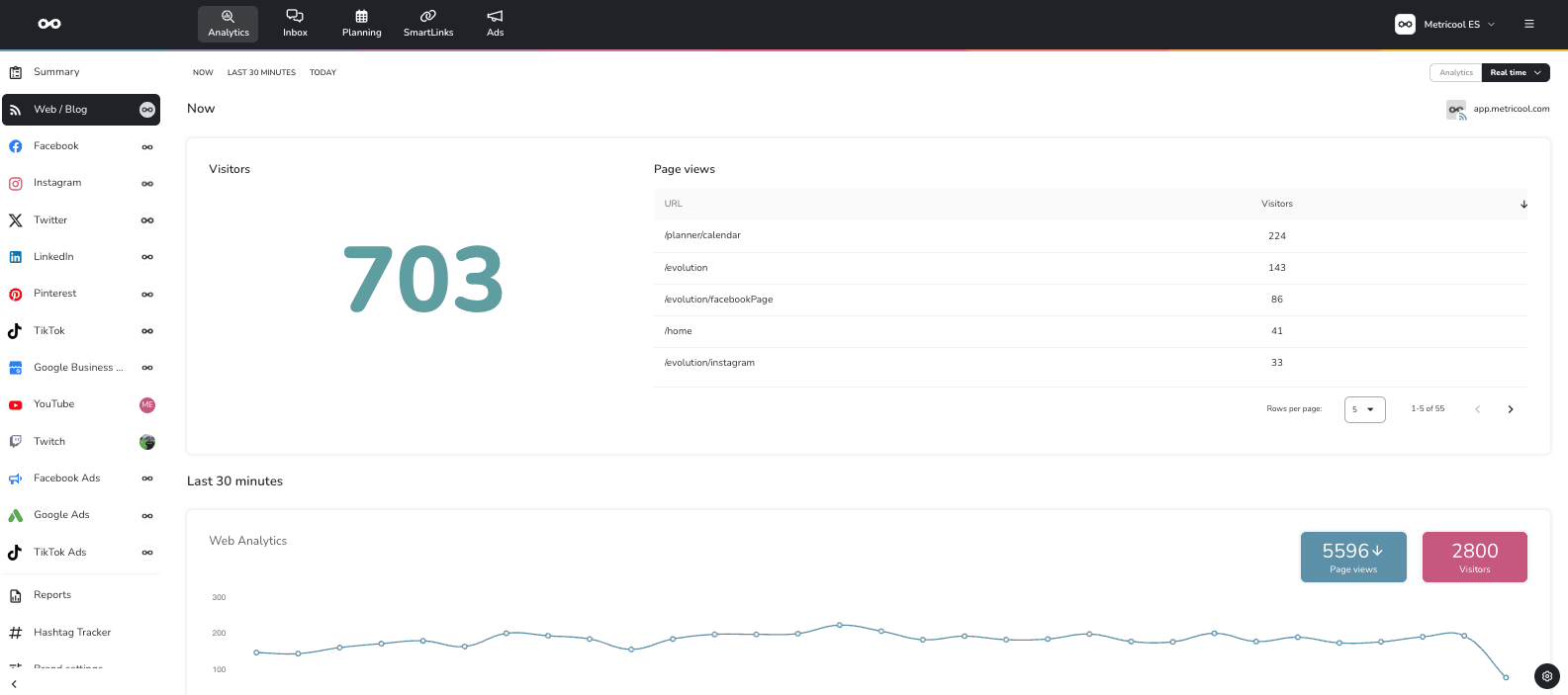
Task: Select TikTok in the sidebar
Action: (x=49, y=331)
